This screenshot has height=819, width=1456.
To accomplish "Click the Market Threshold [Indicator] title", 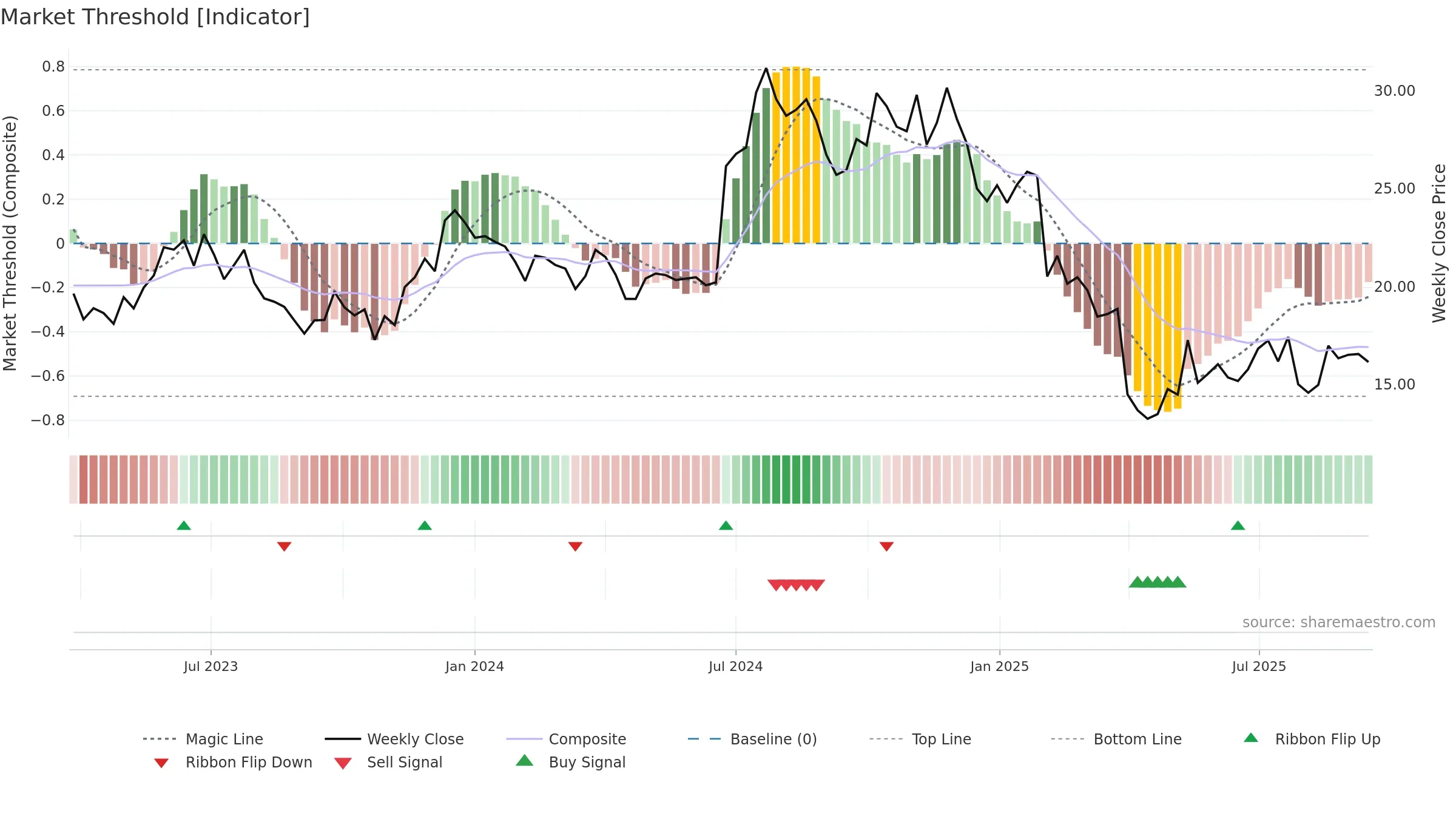I will (x=155, y=17).
